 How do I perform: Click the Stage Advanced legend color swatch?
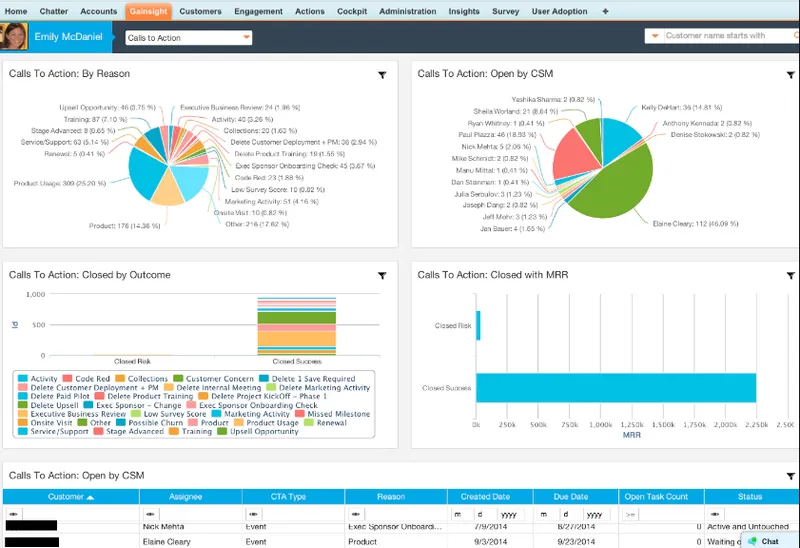(x=98, y=431)
